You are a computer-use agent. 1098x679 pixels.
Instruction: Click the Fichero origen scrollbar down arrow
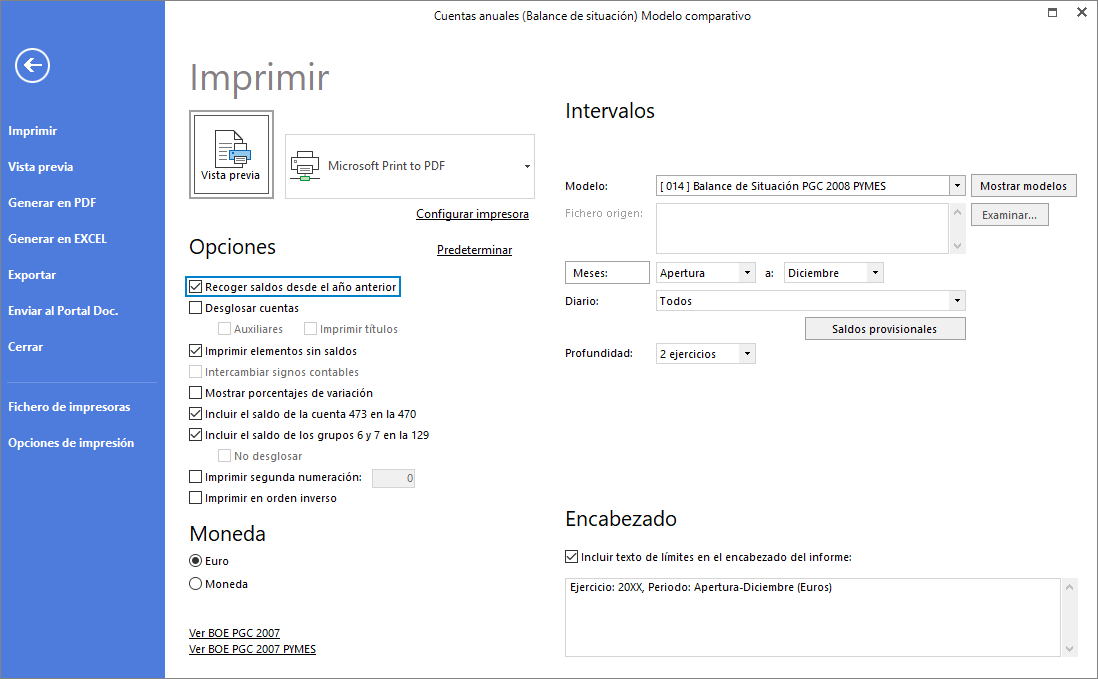click(x=957, y=246)
